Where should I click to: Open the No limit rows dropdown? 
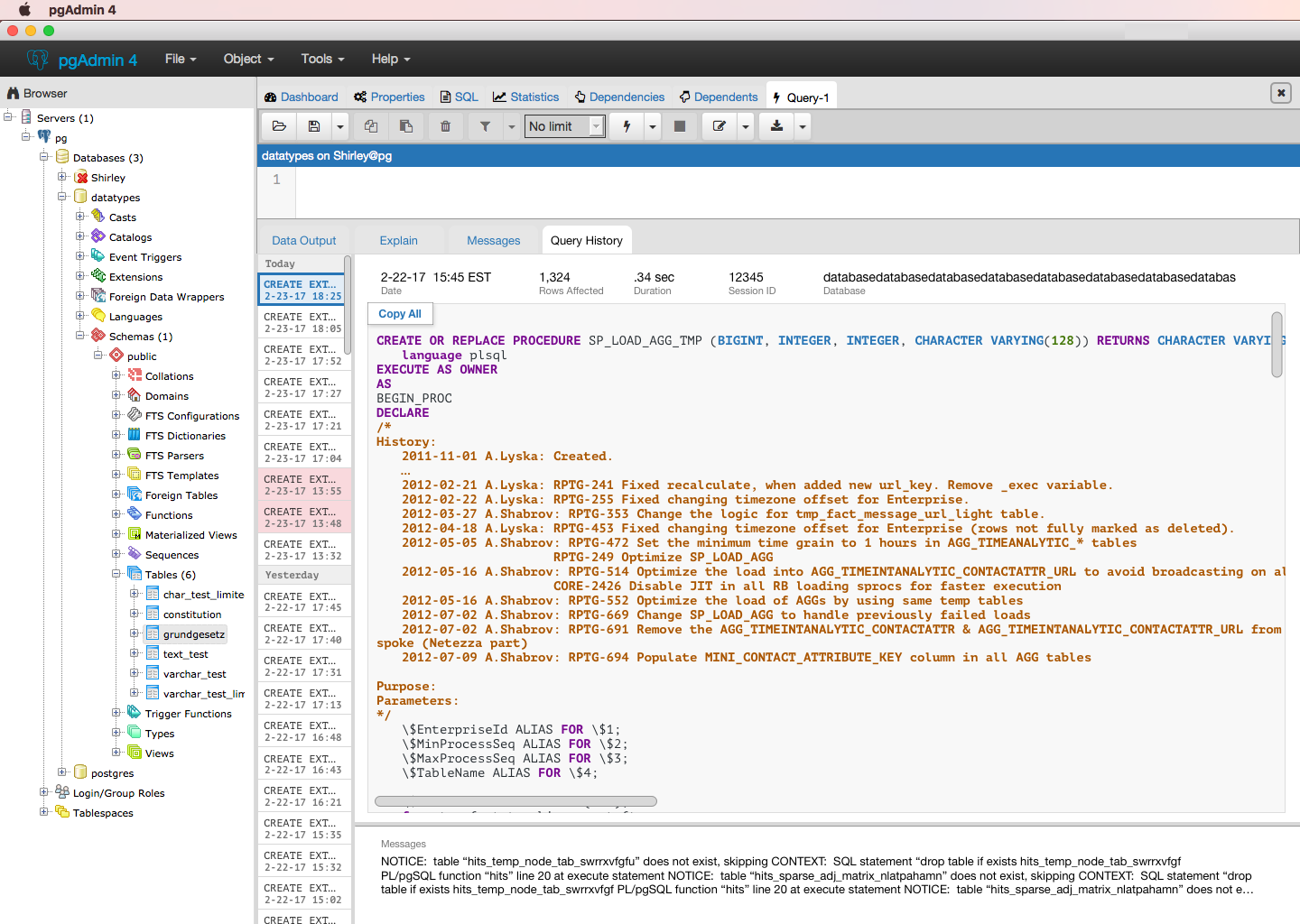565,126
